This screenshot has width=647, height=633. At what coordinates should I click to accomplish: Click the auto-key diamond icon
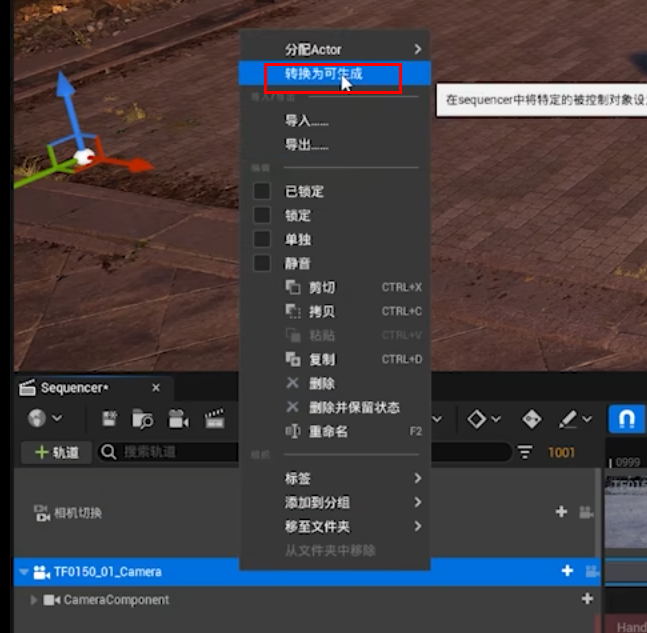tap(531, 419)
